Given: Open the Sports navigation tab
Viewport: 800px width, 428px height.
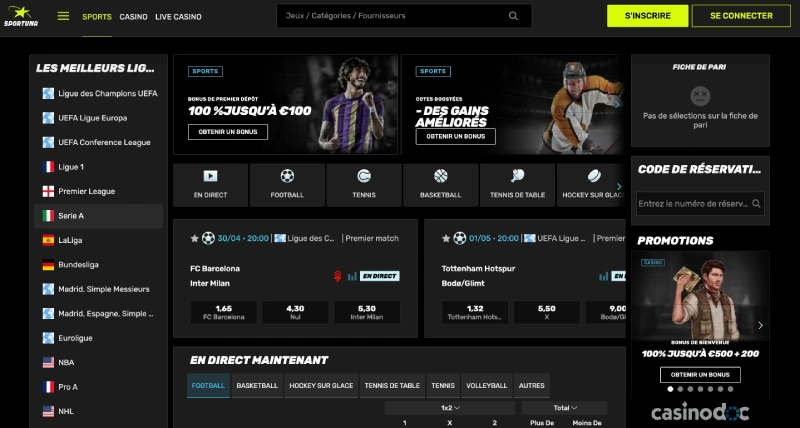Looking at the screenshot, I should coord(97,17).
